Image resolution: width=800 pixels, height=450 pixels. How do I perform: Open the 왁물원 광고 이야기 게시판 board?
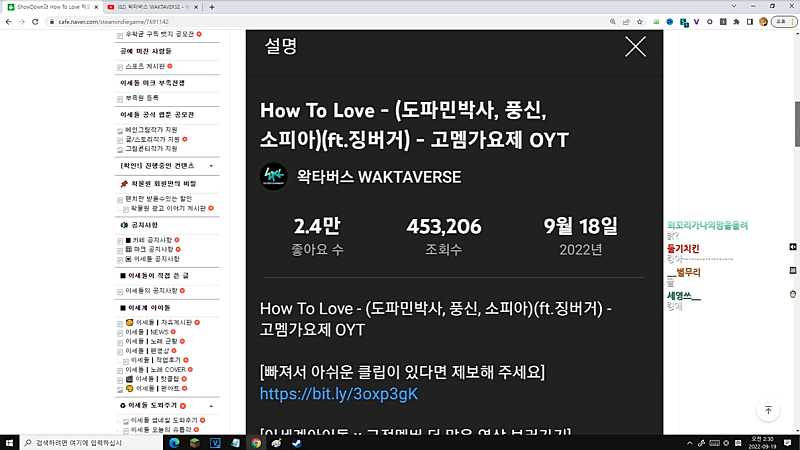coord(168,209)
